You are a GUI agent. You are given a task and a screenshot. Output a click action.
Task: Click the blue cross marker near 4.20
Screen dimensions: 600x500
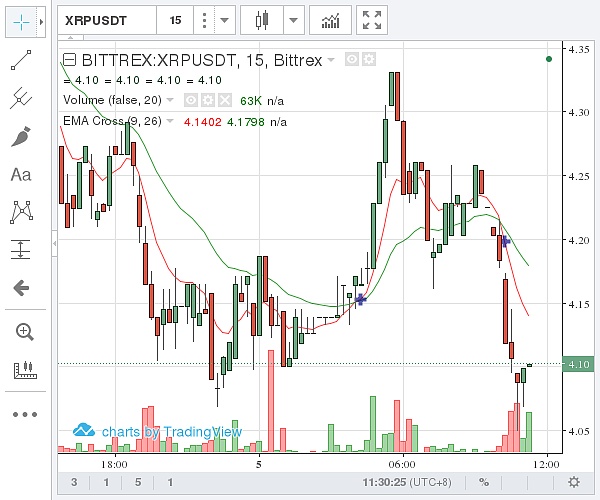click(x=505, y=241)
